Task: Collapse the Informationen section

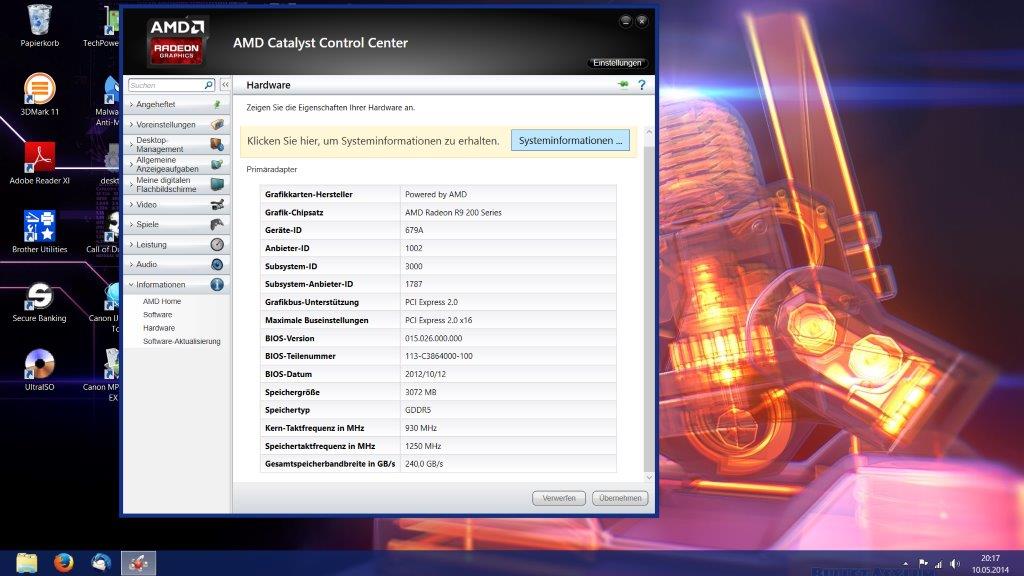Action: click(131, 285)
